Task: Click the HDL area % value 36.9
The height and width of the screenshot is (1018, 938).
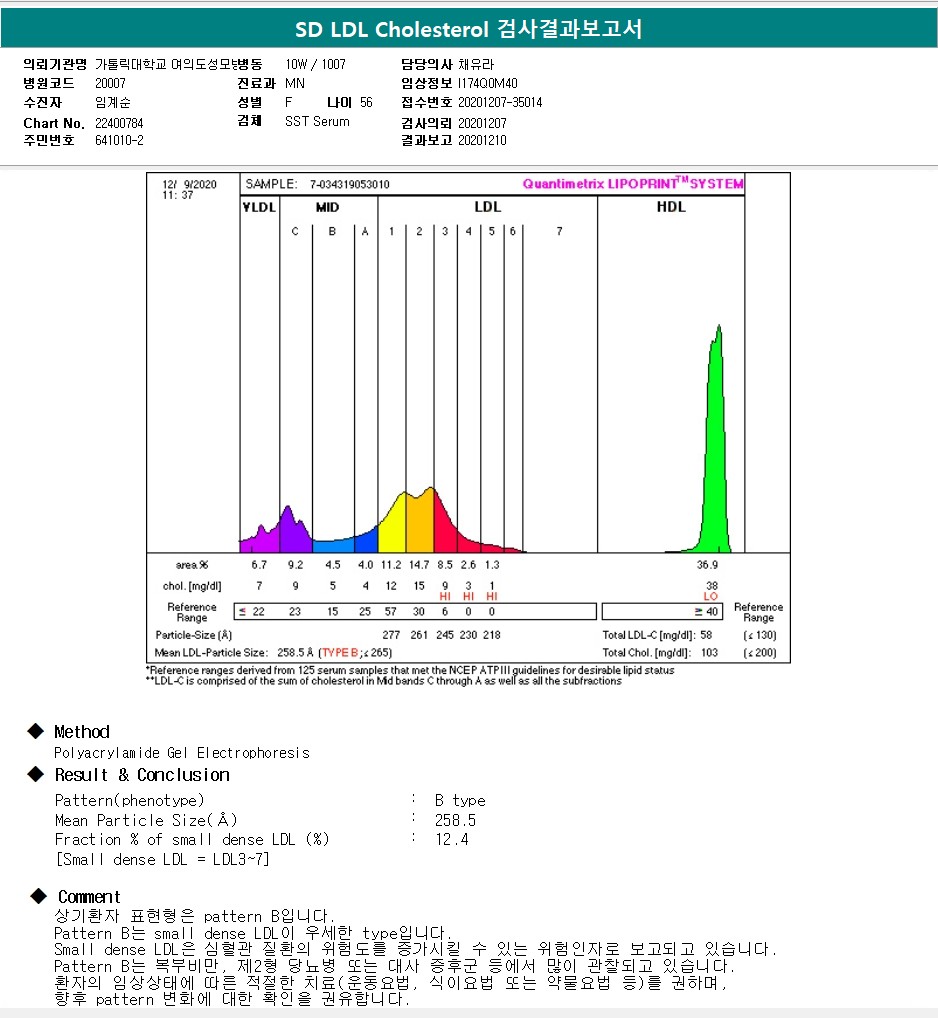Action: click(707, 565)
